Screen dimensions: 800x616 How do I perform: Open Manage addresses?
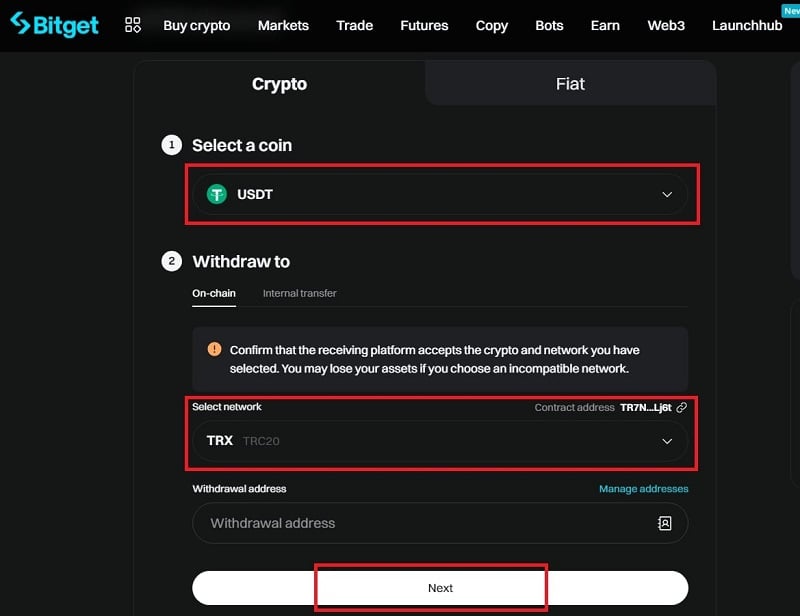click(x=643, y=488)
